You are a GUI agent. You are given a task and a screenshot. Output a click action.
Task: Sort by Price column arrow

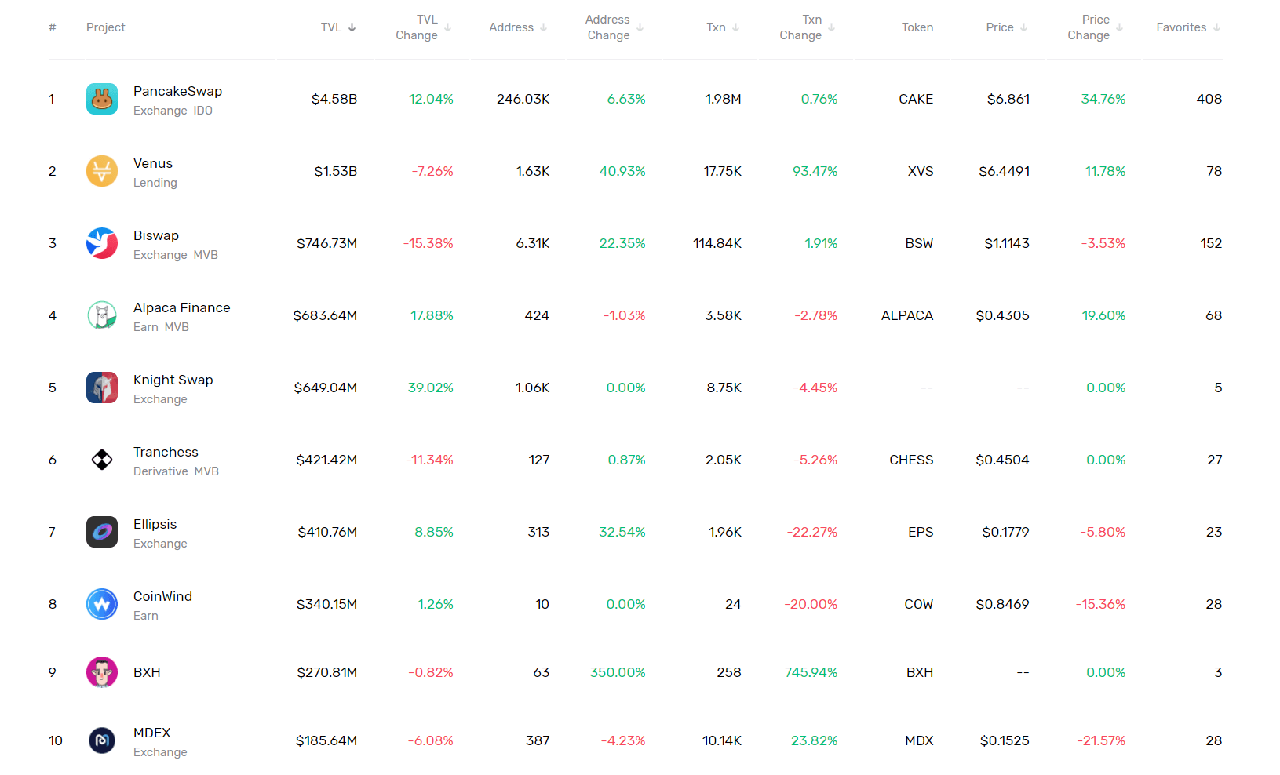[1023, 27]
